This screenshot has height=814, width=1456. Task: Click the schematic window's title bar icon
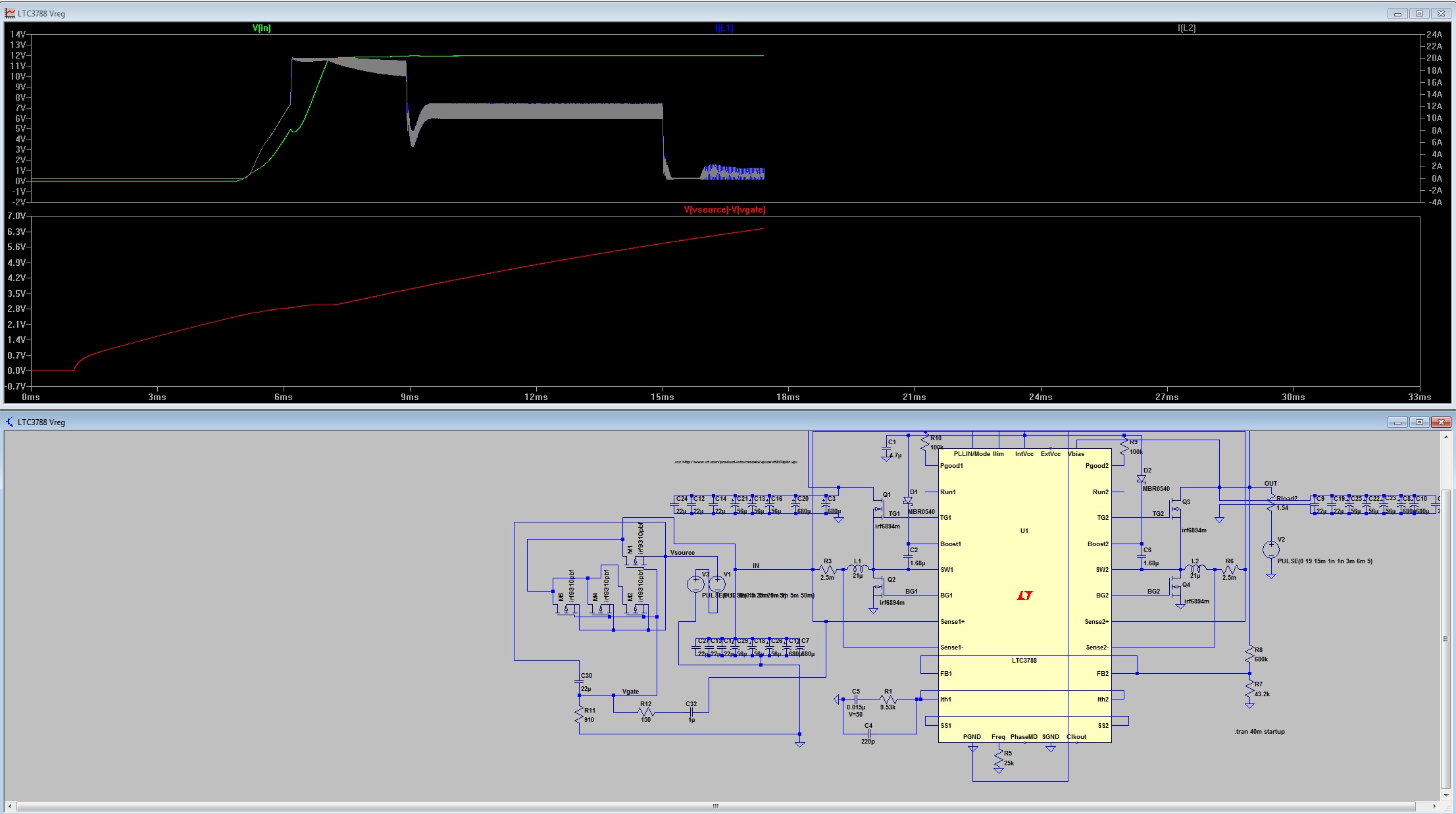tap(10, 422)
